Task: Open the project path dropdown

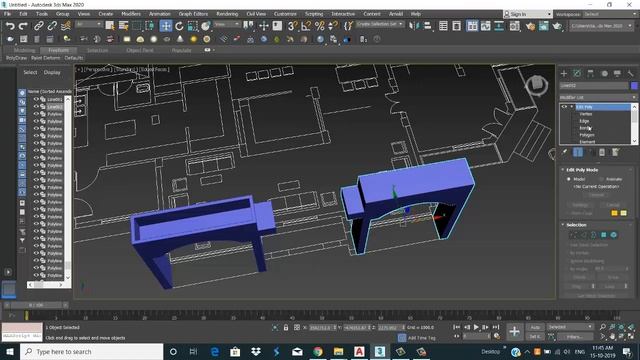Action: click(602, 26)
